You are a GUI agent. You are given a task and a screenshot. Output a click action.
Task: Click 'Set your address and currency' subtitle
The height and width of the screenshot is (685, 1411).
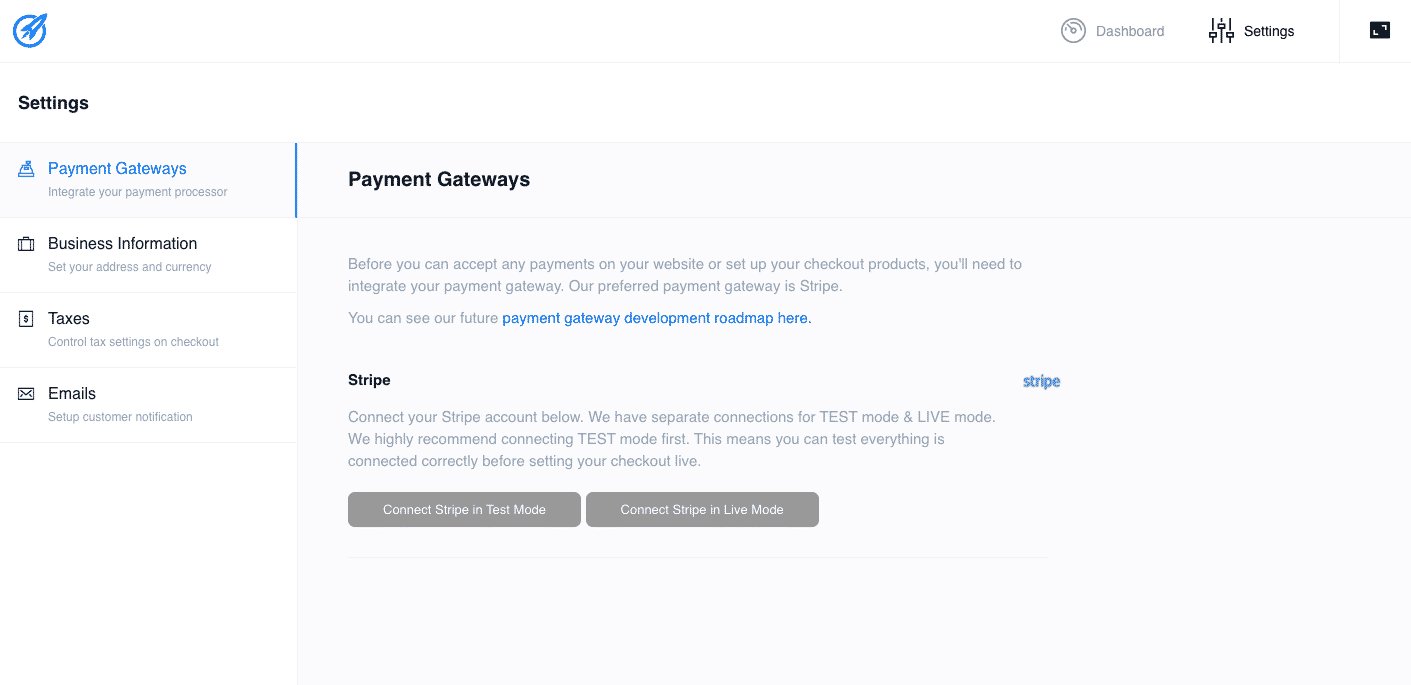(x=130, y=267)
